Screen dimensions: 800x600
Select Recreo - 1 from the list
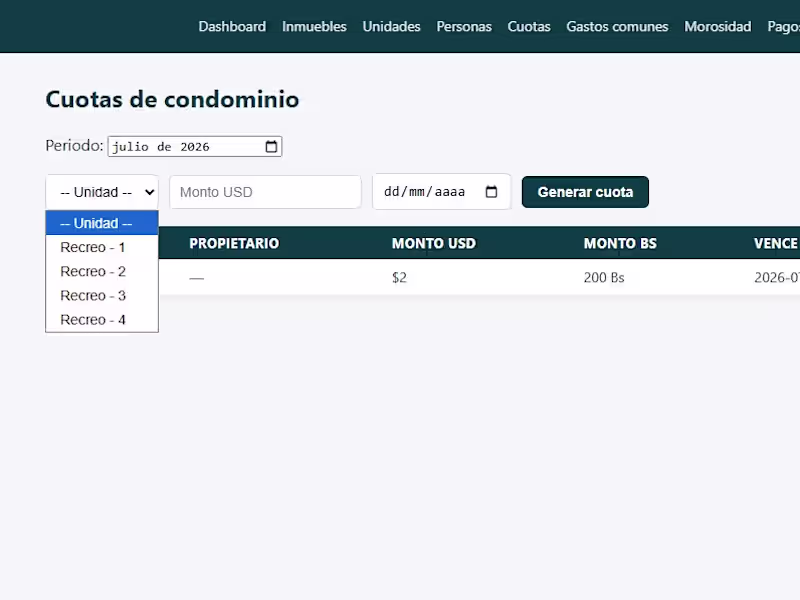click(102, 247)
